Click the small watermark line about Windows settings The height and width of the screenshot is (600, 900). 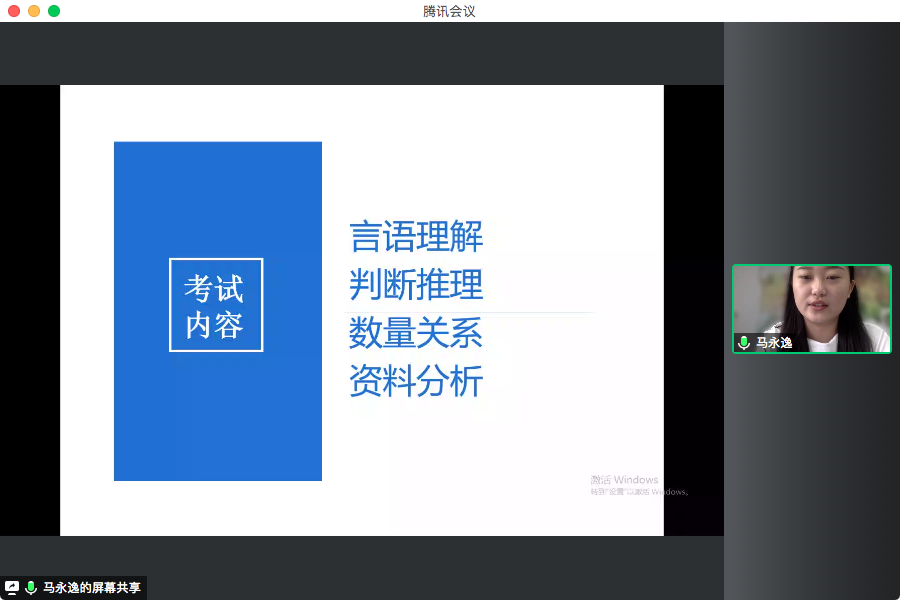[638, 492]
